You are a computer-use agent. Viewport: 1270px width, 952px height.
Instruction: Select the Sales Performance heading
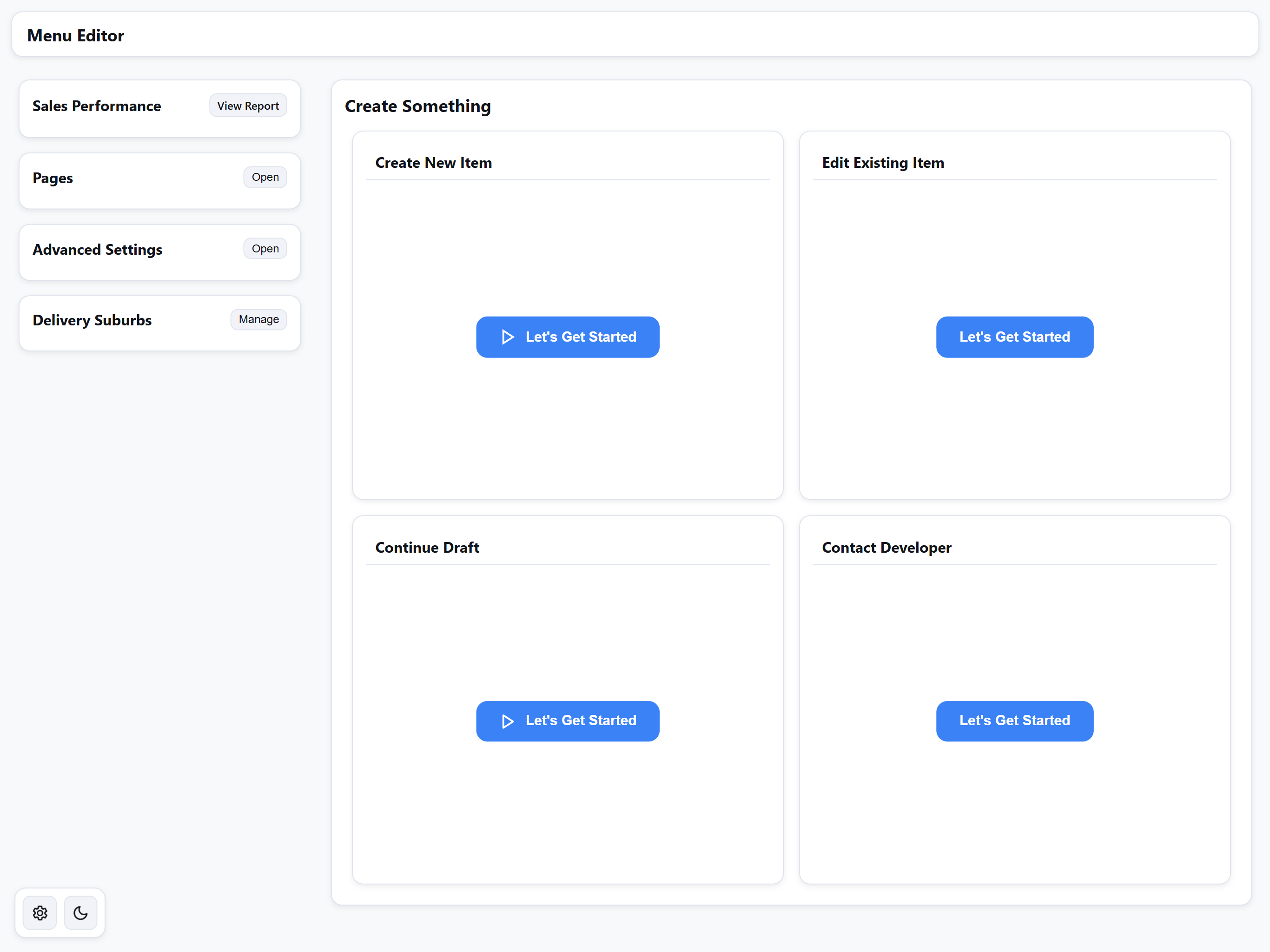click(96, 106)
